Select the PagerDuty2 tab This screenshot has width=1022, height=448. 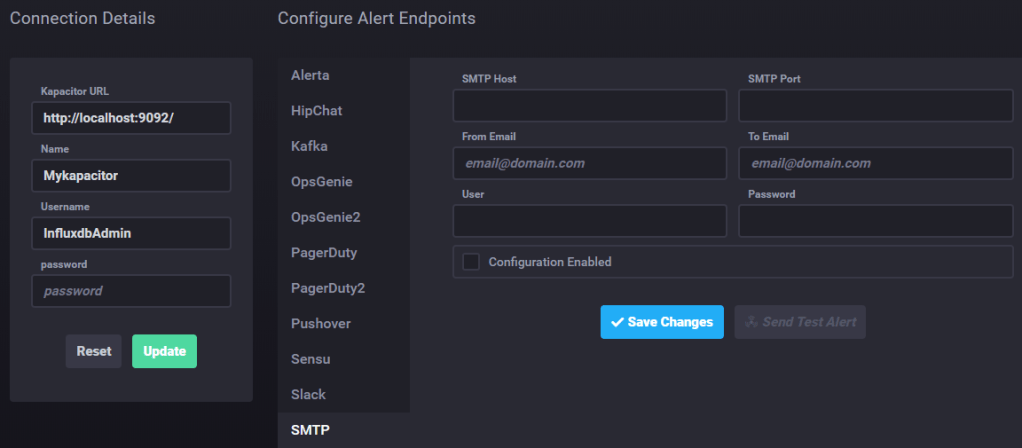[x=327, y=288]
